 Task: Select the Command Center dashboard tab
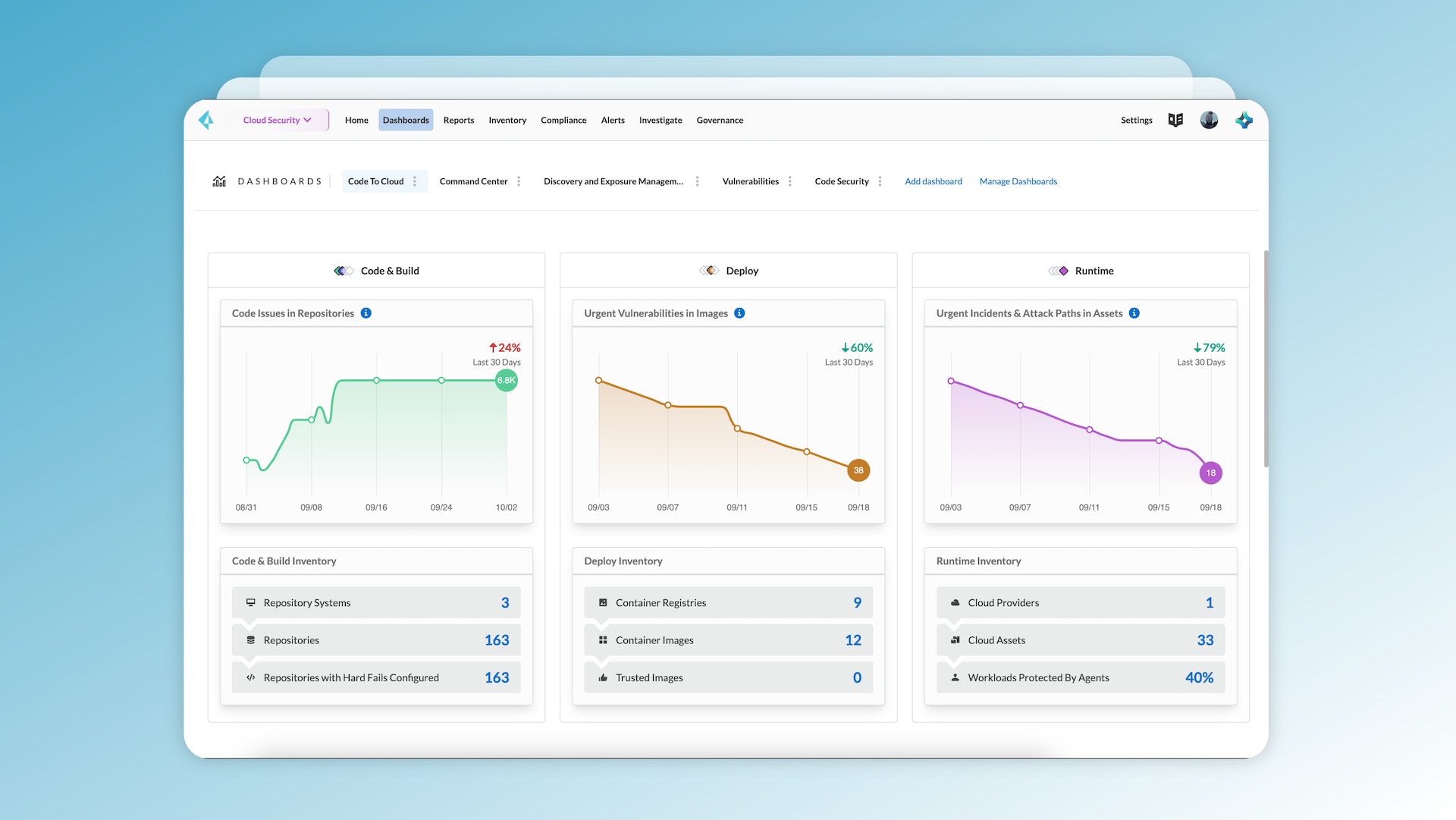pos(473,181)
